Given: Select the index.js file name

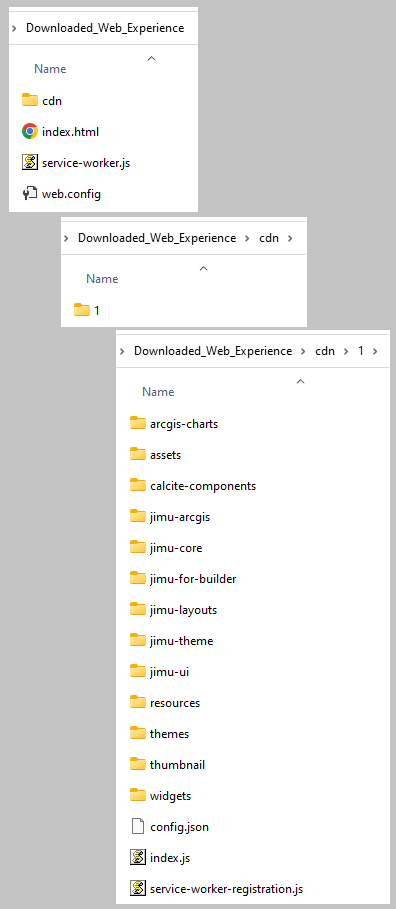Looking at the screenshot, I should coord(170,858).
